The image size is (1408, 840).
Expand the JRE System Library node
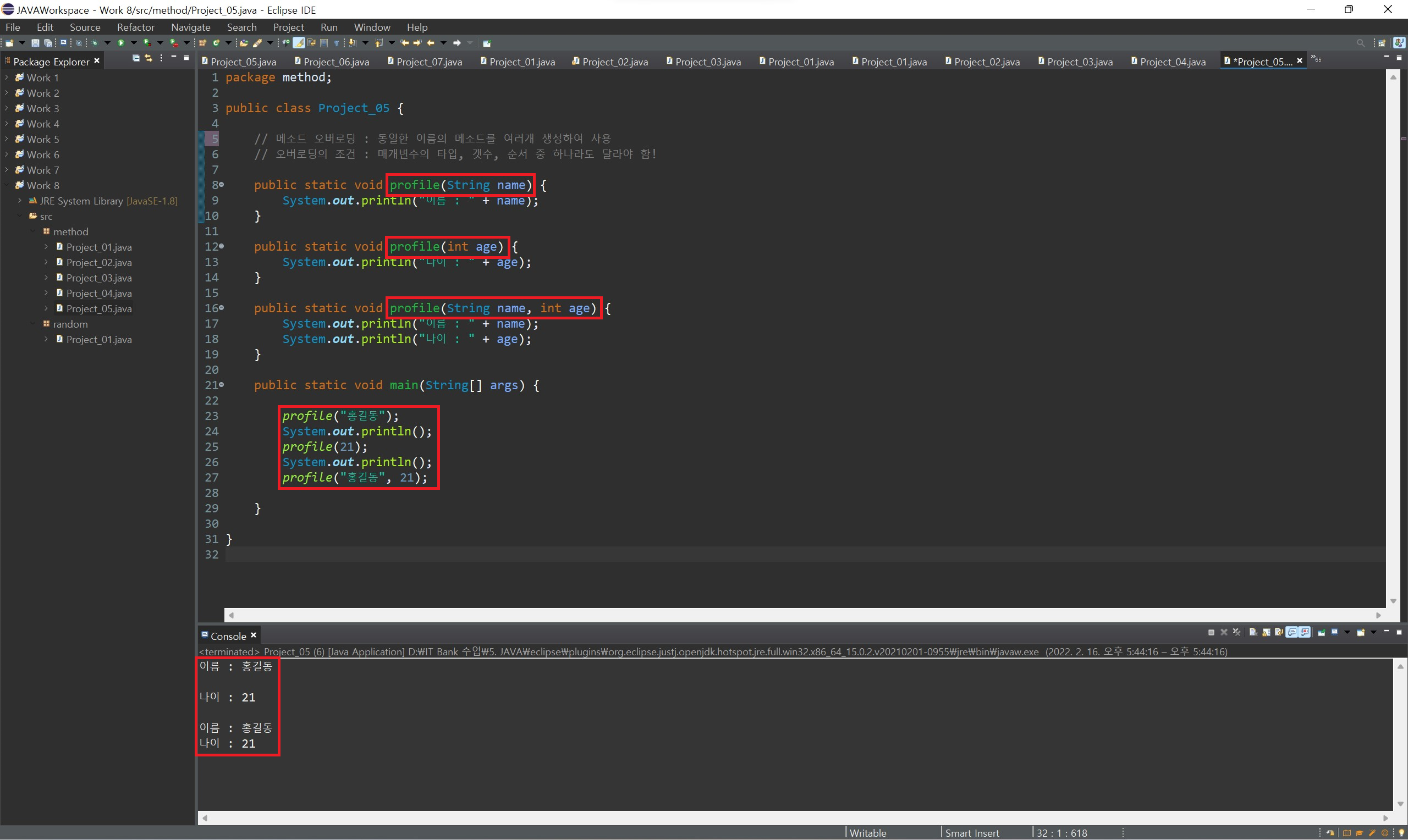[x=20, y=201]
